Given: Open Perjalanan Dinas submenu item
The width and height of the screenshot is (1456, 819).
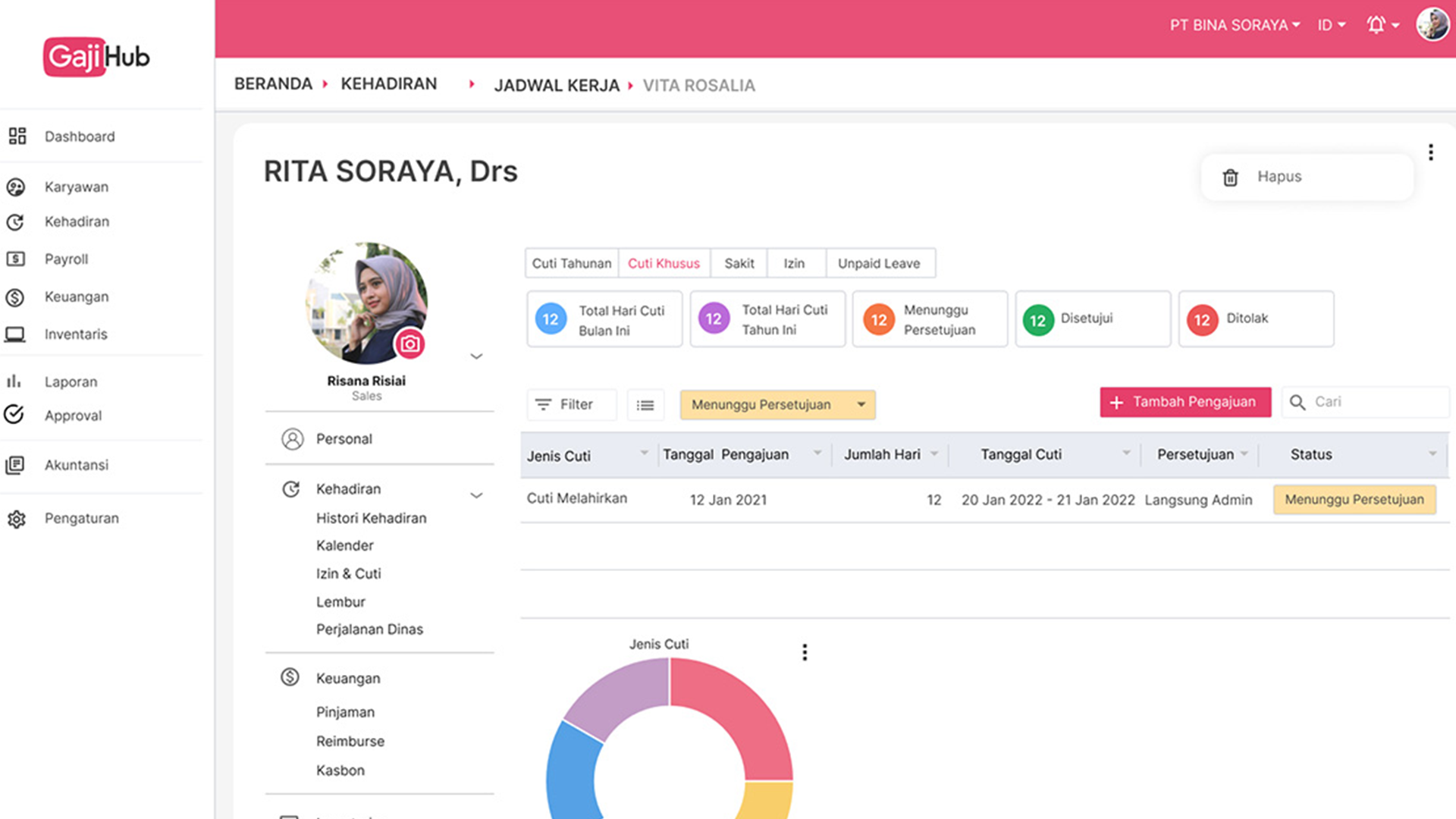Looking at the screenshot, I should pos(369,629).
